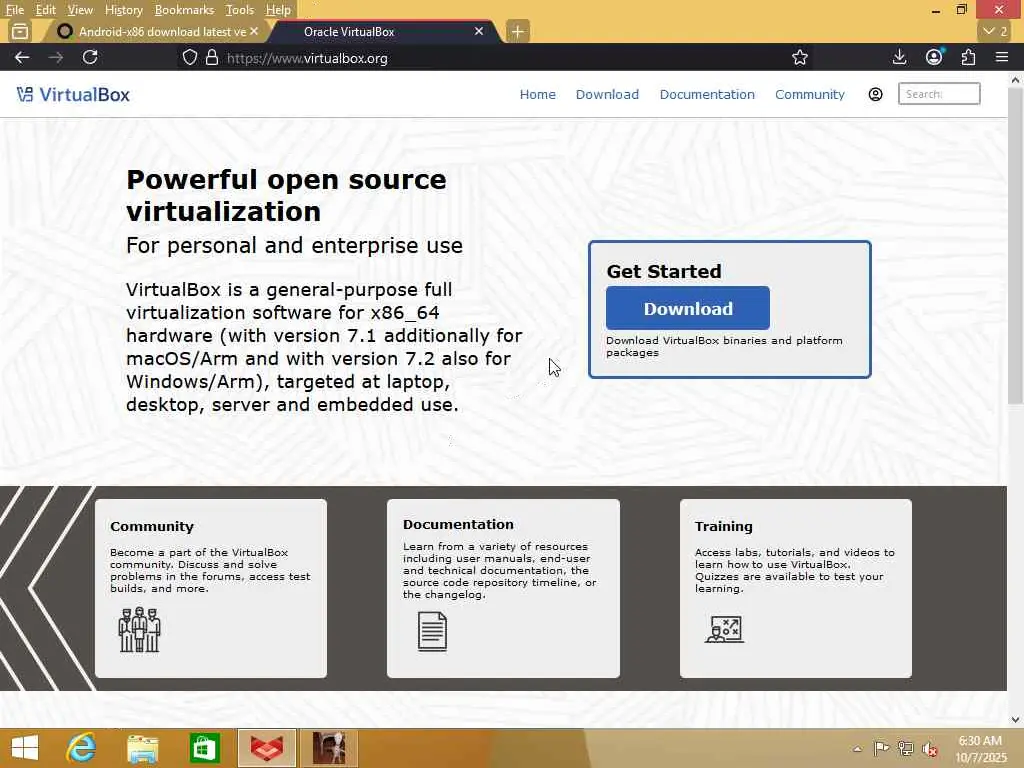Click the padlock site security icon
Viewport: 1024px width, 768px height.
[212, 57]
